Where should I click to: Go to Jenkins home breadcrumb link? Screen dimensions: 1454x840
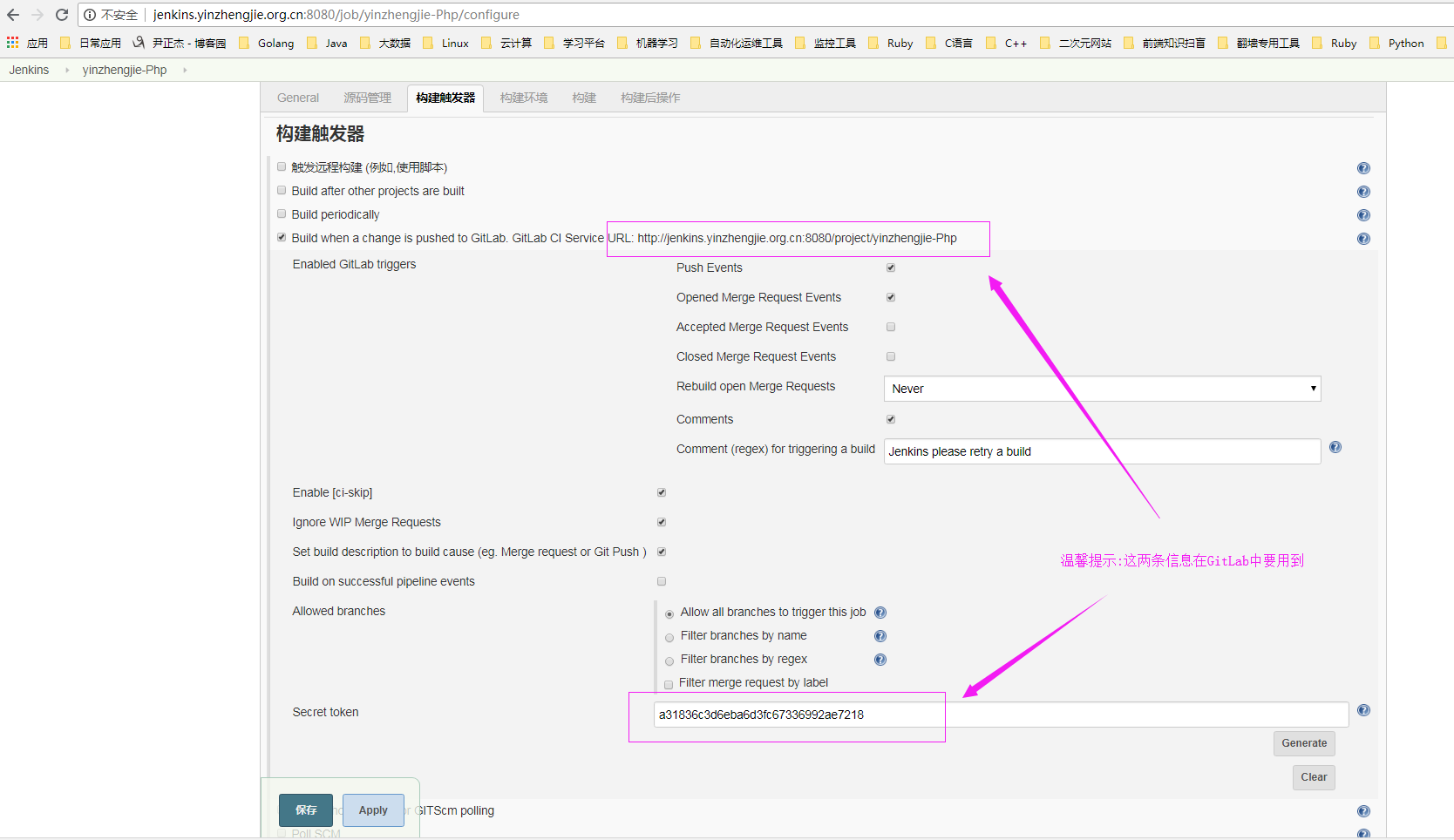pos(29,70)
